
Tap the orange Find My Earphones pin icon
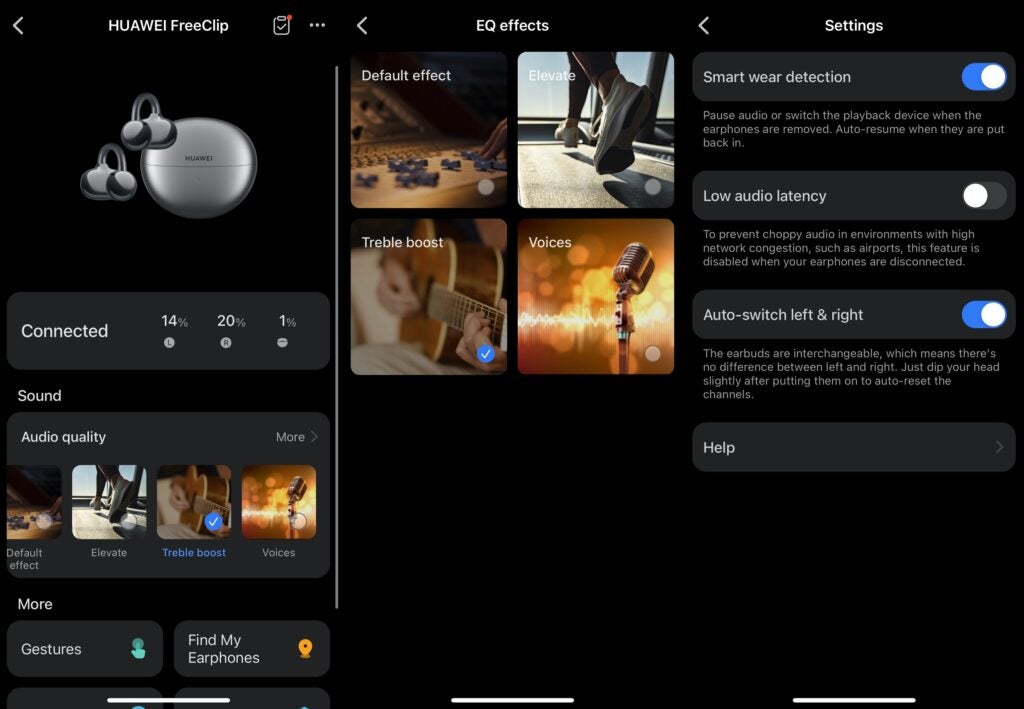click(305, 648)
